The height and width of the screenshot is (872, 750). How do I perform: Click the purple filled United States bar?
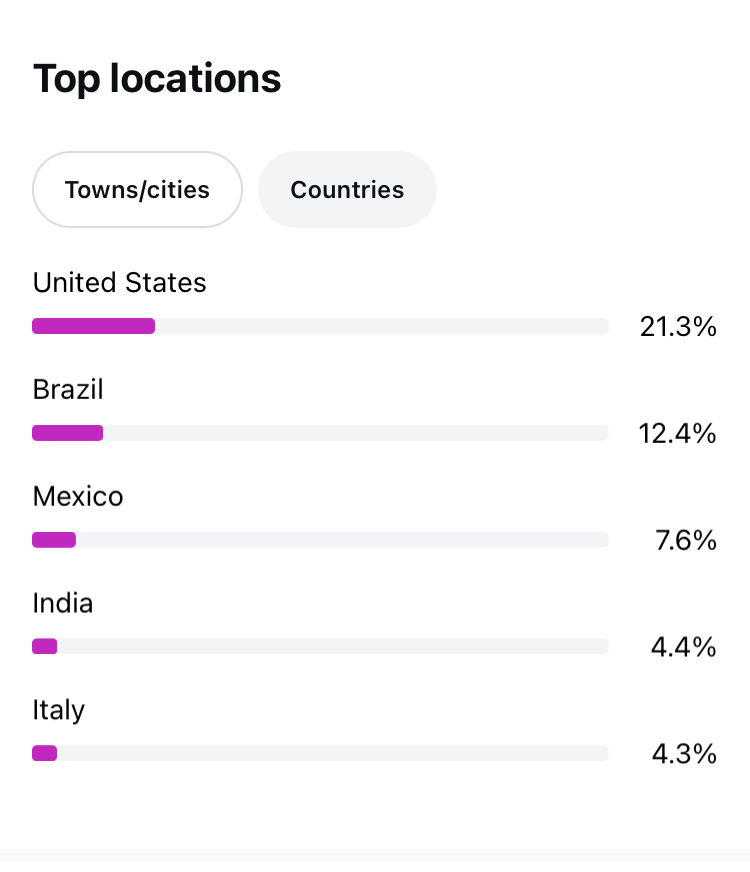coord(93,326)
